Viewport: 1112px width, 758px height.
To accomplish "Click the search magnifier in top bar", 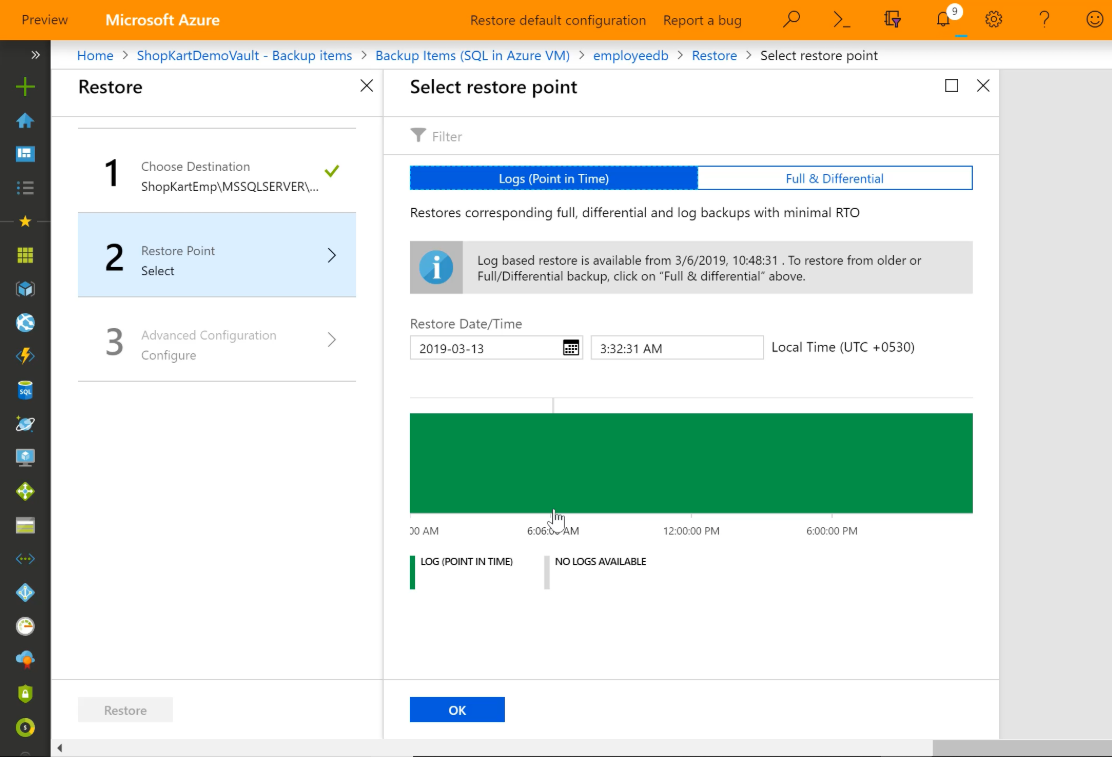I will [791, 19].
